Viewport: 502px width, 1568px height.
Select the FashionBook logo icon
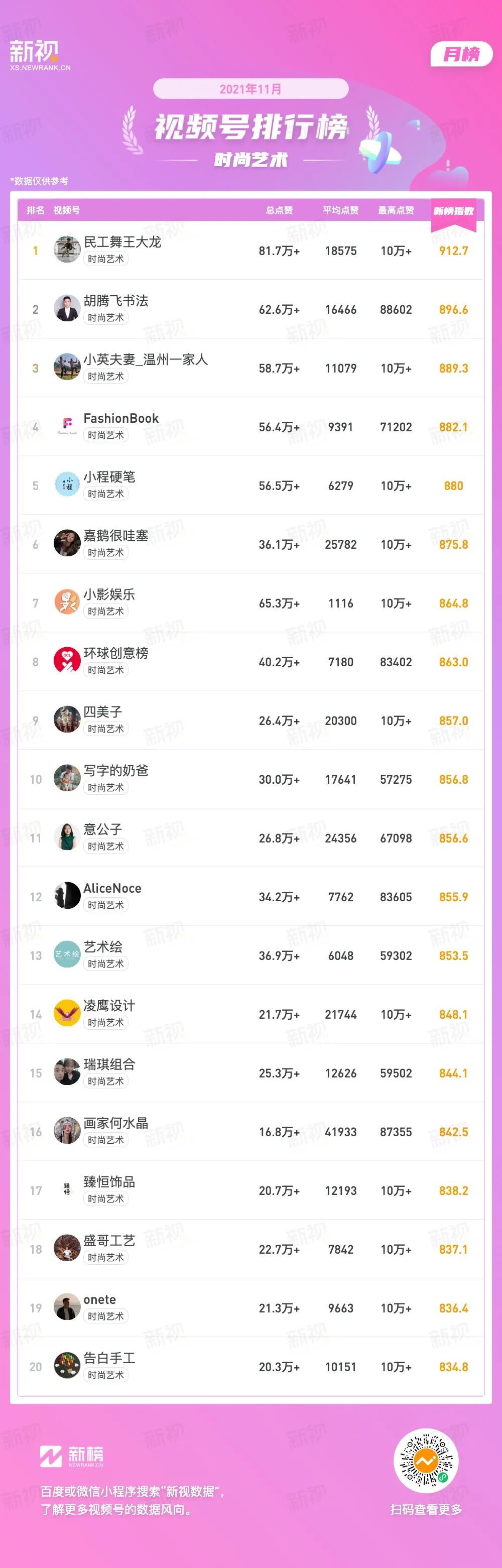pyautogui.click(x=67, y=425)
